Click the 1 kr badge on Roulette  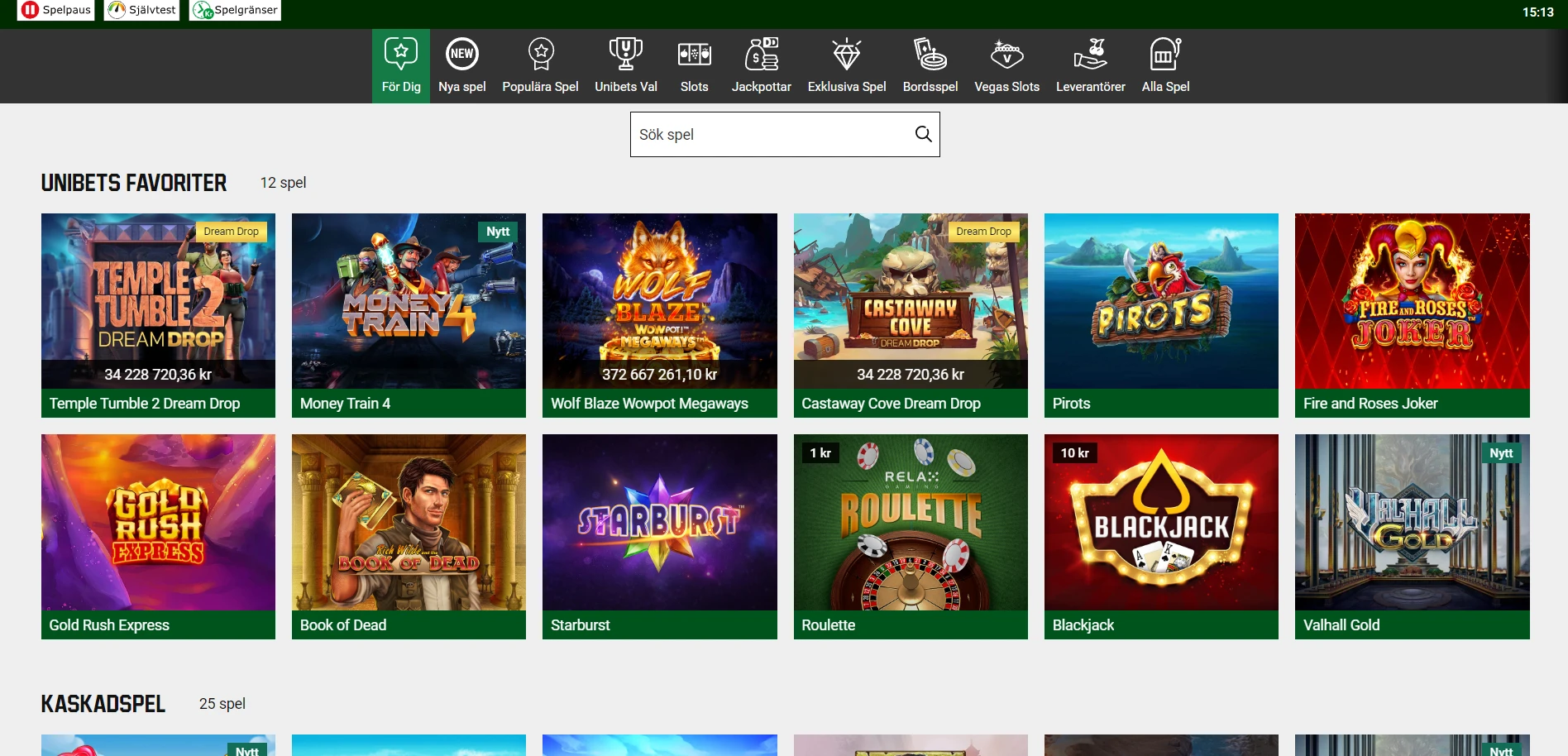pyautogui.click(x=820, y=452)
